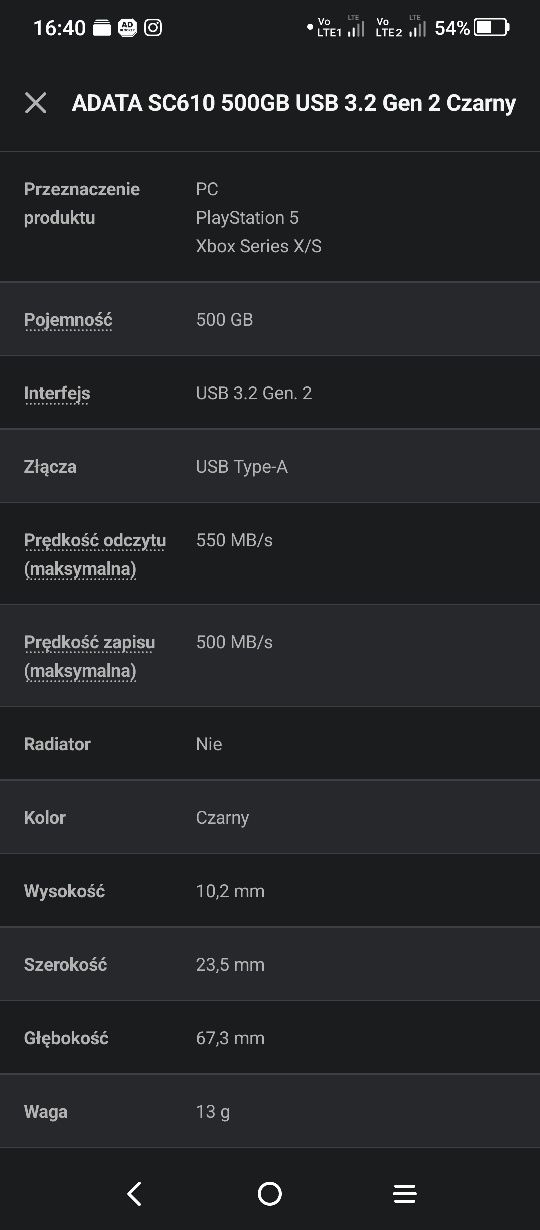Select the PlayStation 5 value text
Image resolution: width=540 pixels, height=1230 pixels.
[247, 218]
